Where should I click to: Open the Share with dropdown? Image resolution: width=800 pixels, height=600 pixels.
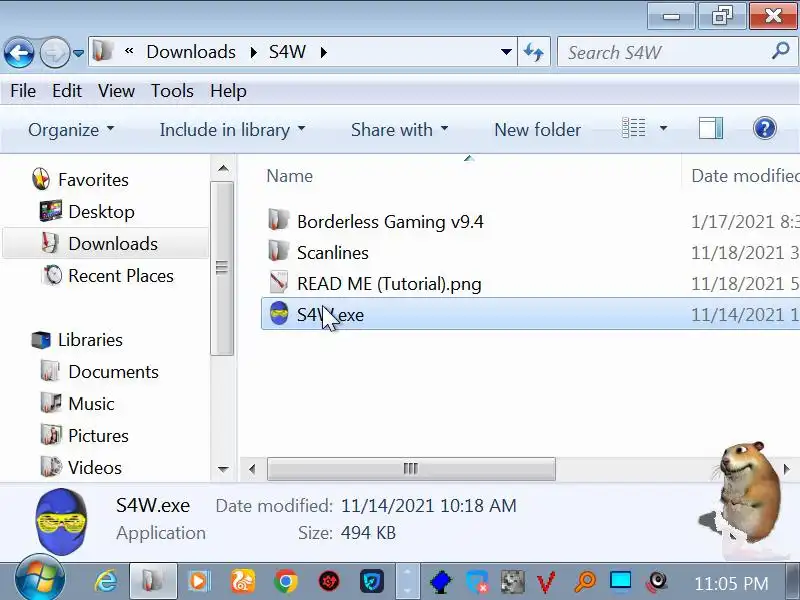[399, 130]
